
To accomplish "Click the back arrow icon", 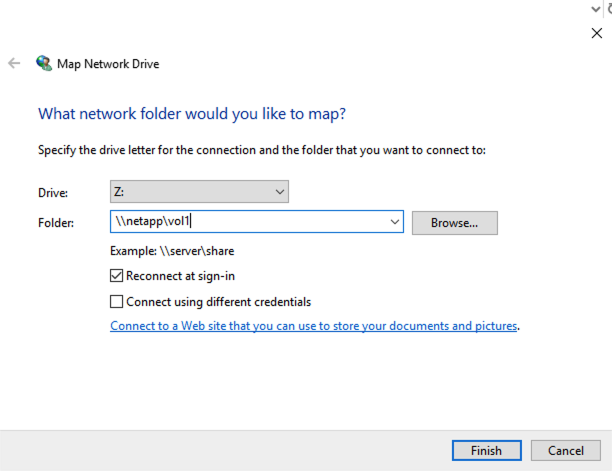I will 14,63.
